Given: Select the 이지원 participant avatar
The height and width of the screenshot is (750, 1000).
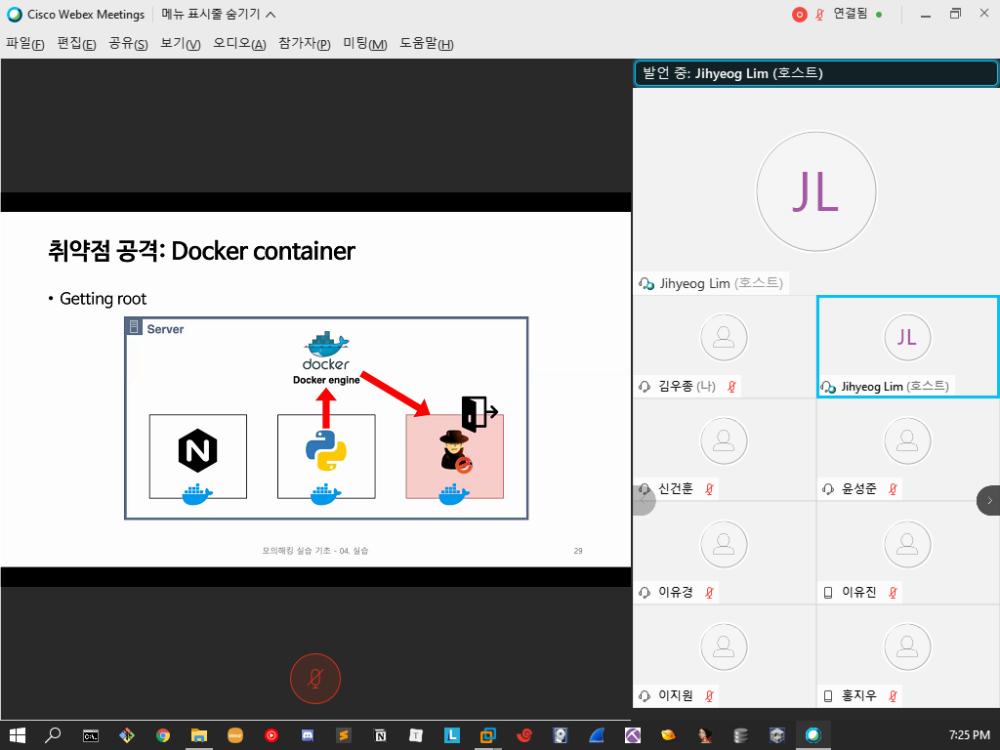Looking at the screenshot, I should (x=724, y=647).
